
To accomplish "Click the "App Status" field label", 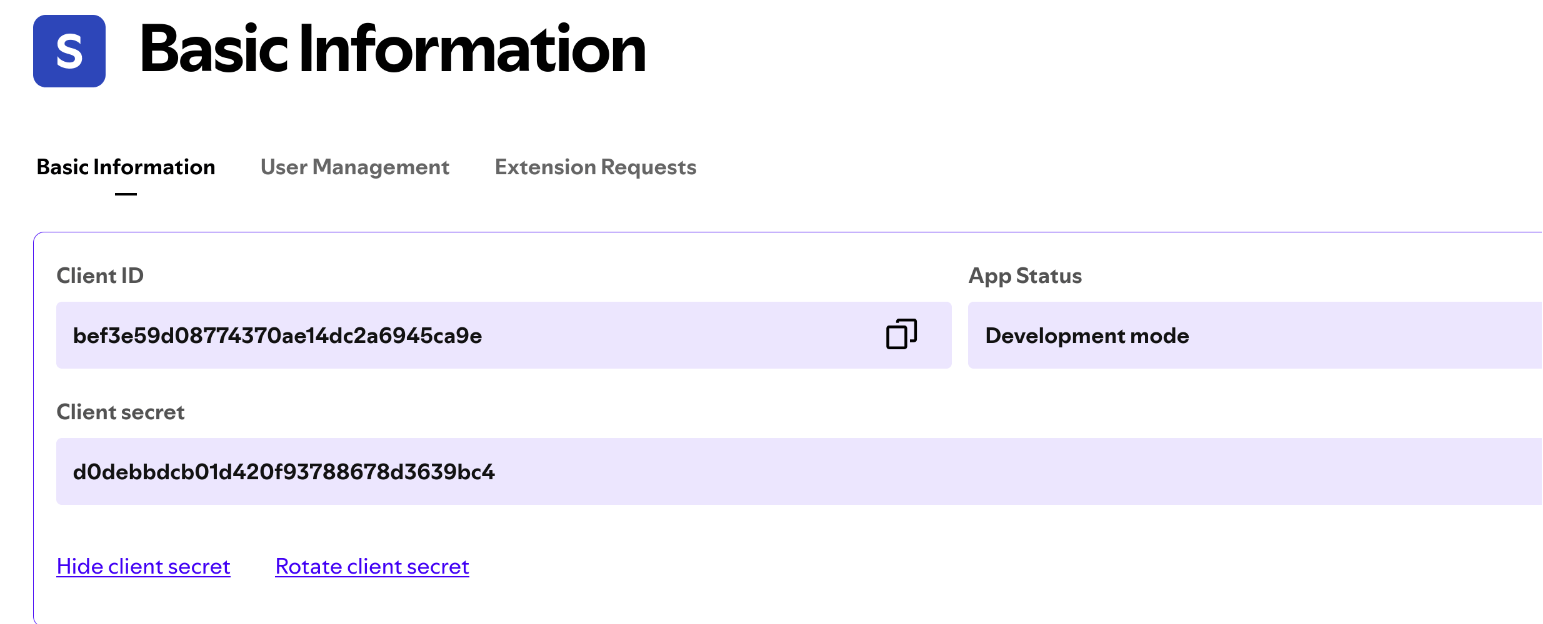I will [x=1025, y=276].
